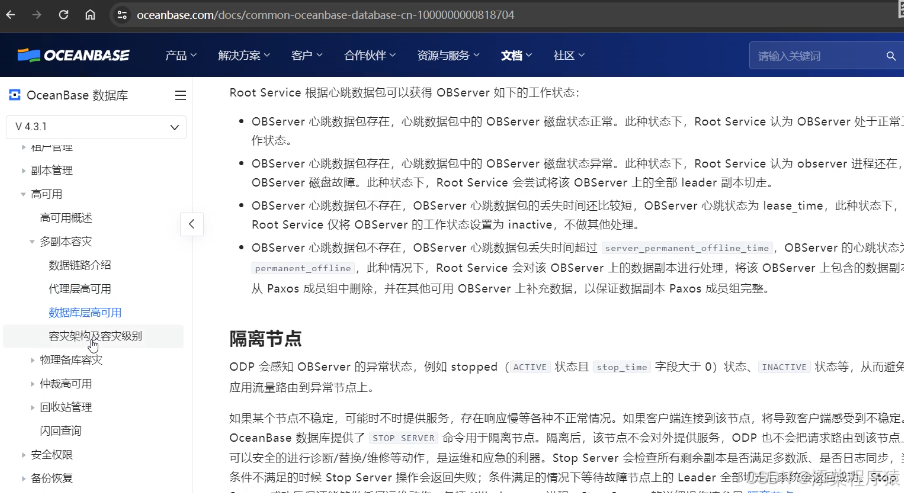Expand the 备份恢复 tree arrow
Image resolution: width=904 pixels, height=493 pixels.
23,478
